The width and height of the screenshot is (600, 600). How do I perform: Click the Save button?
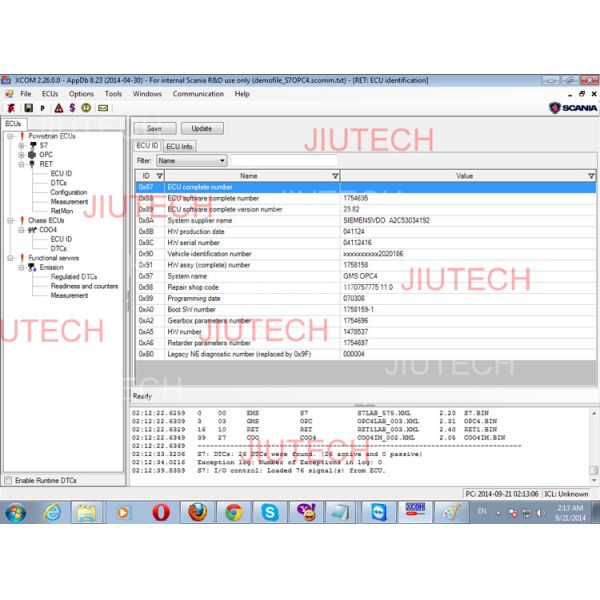coord(154,128)
